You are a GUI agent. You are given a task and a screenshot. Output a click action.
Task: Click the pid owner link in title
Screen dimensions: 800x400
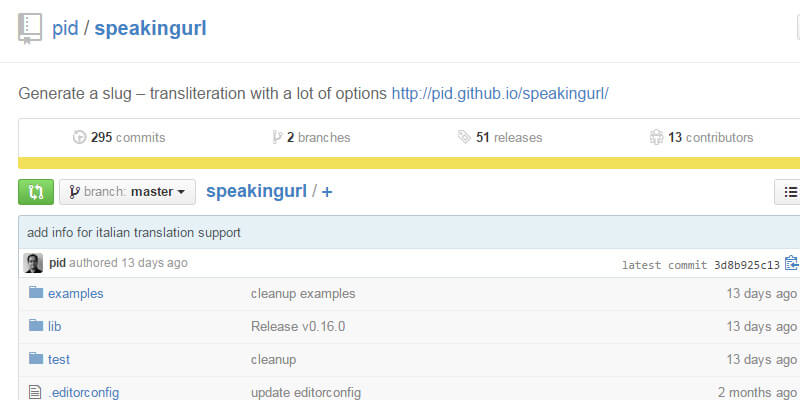(65, 28)
